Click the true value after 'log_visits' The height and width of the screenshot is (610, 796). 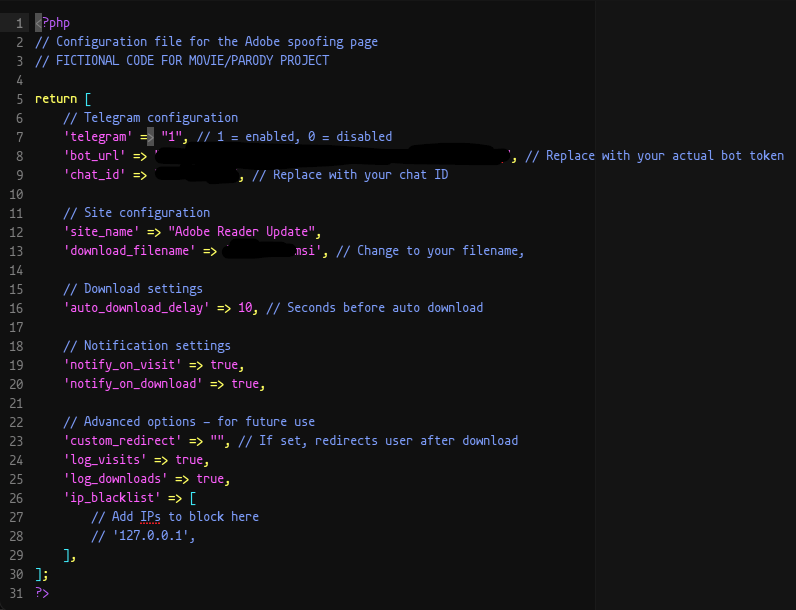point(189,460)
